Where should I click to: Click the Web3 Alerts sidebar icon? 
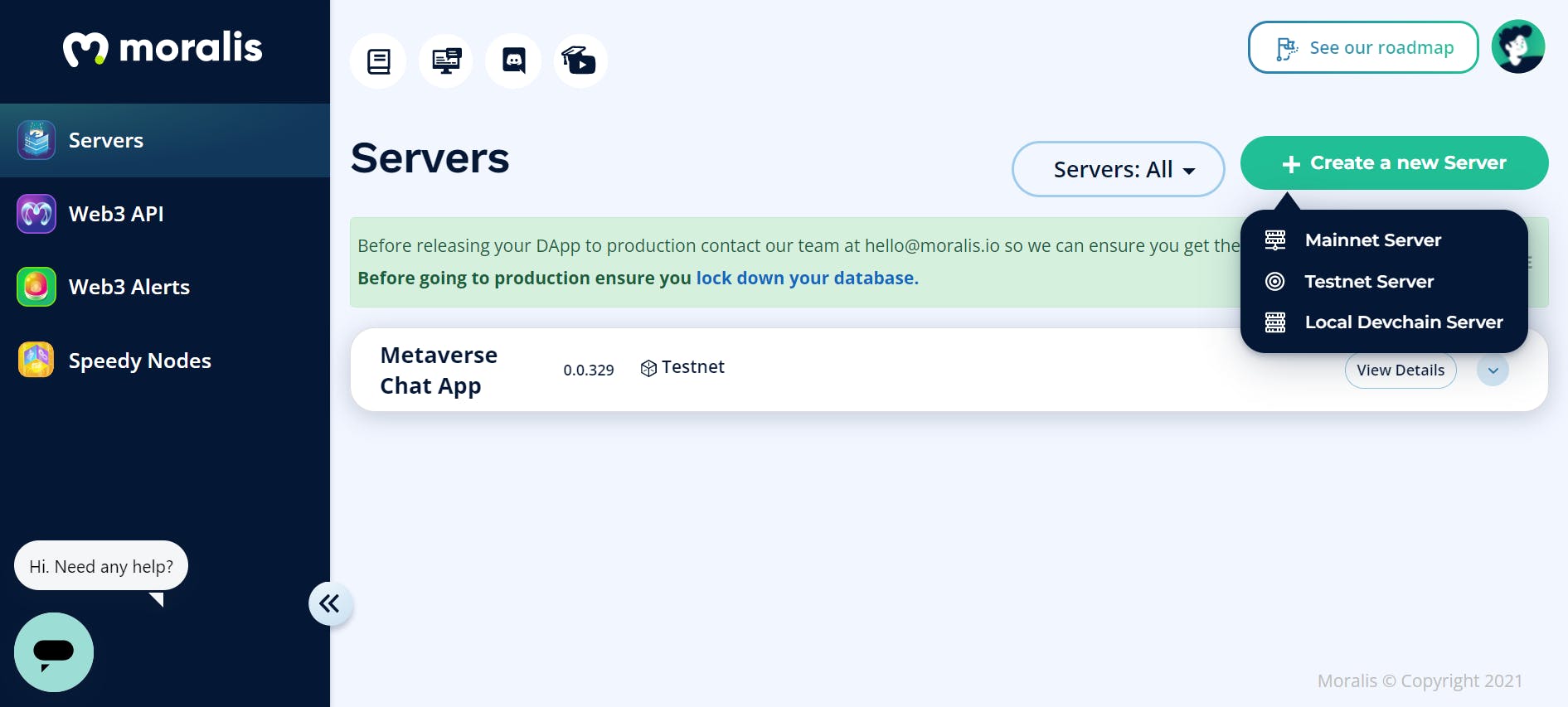pos(36,287)
